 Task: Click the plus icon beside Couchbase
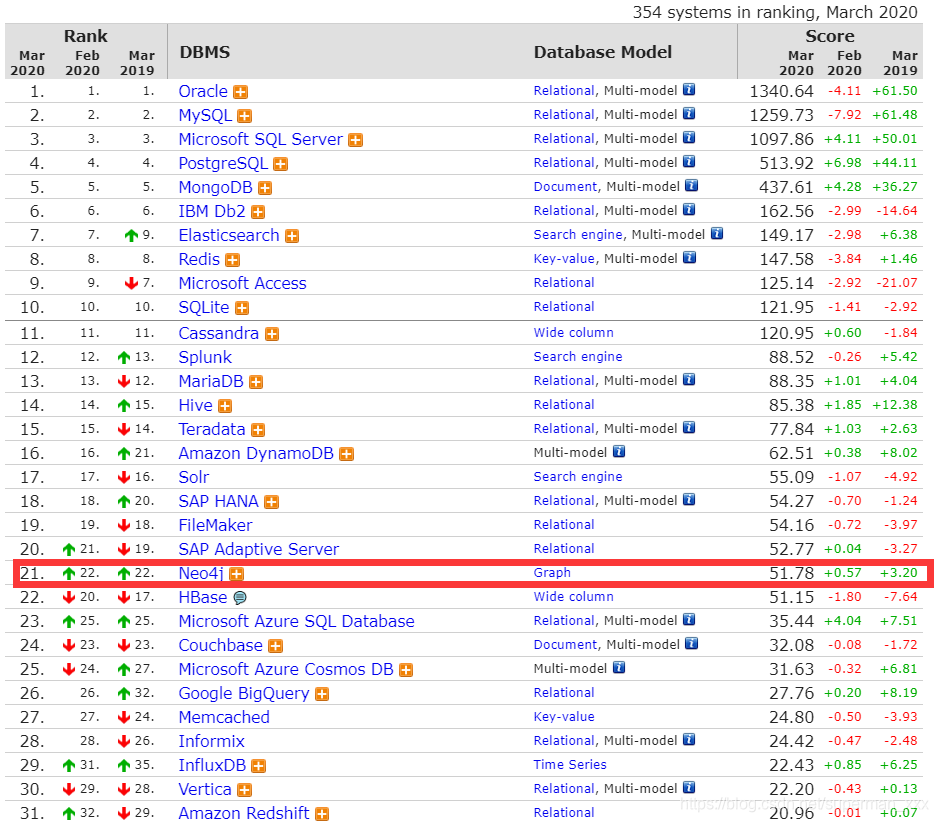click(275, 646)
